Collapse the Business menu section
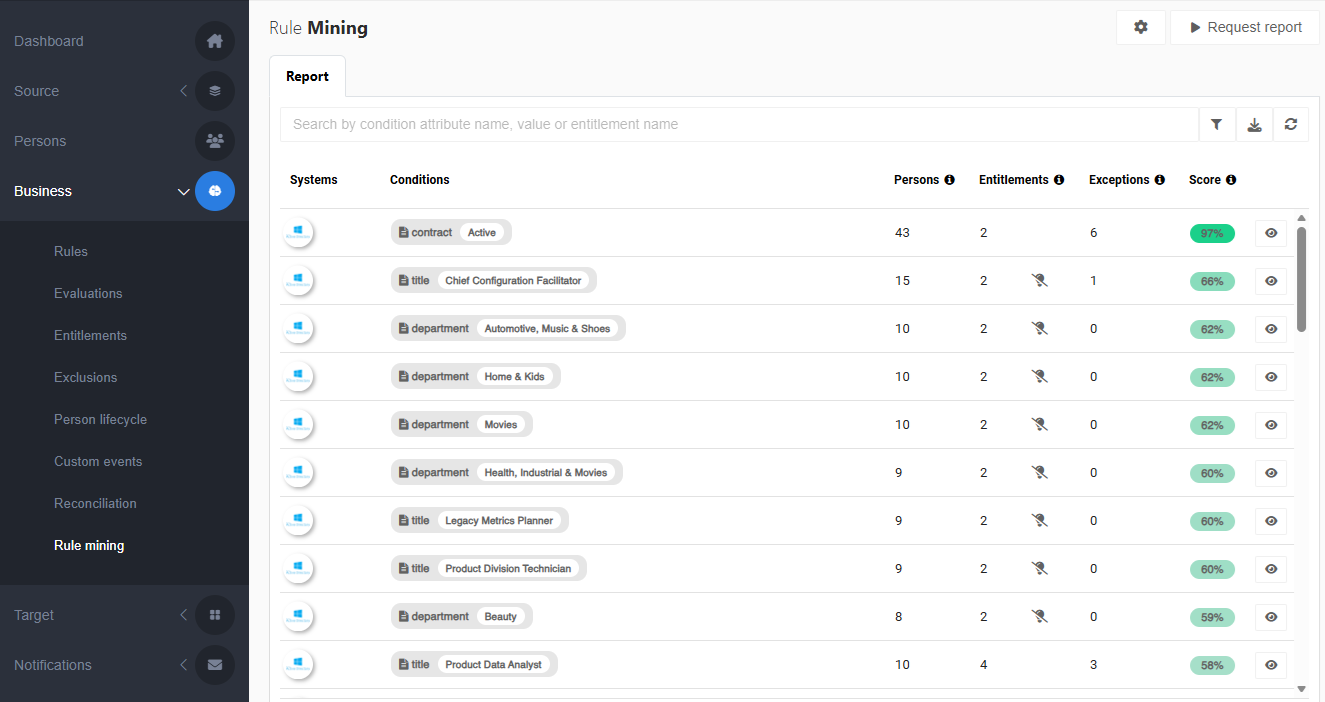The width and height of the screenshot is (1325, 702). [x=183, y=191]
